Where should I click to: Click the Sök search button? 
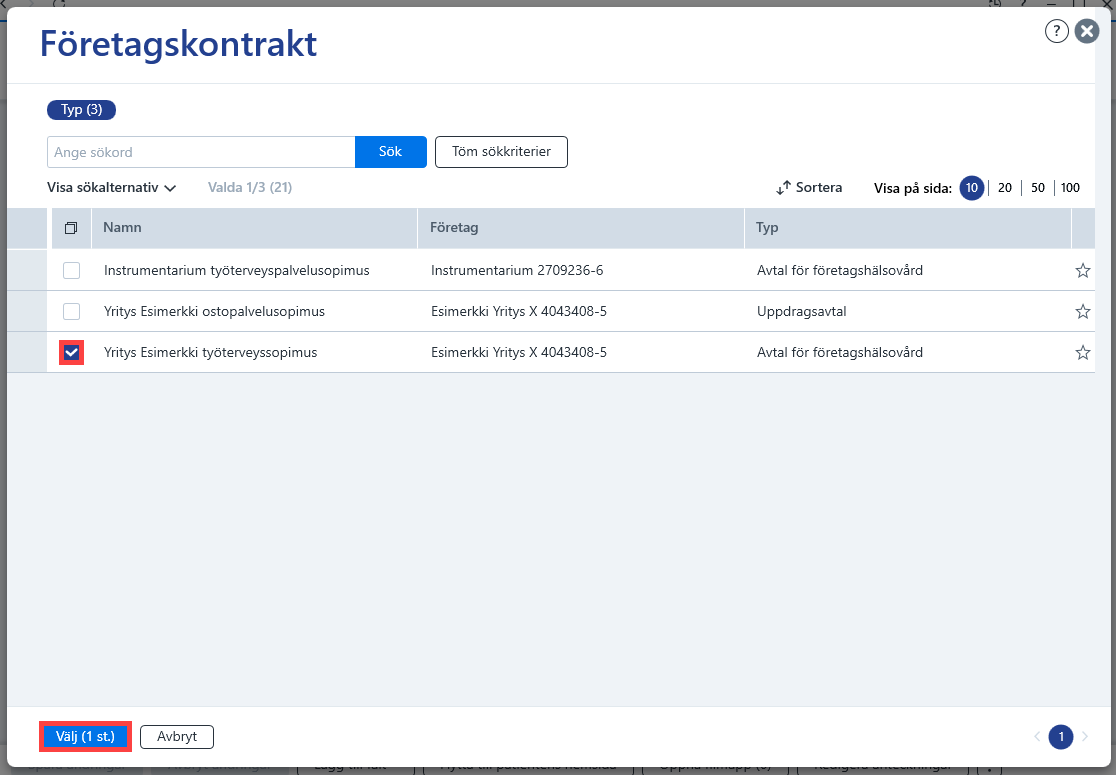[391, 152]
